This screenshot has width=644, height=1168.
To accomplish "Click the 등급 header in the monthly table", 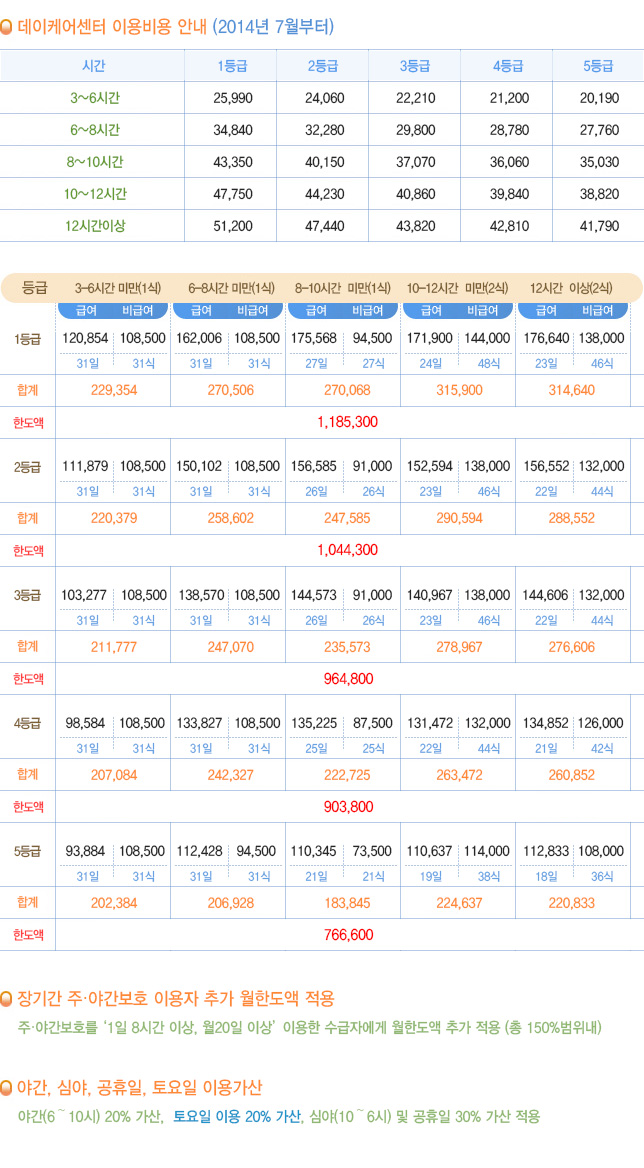I will tap(35, 288).
